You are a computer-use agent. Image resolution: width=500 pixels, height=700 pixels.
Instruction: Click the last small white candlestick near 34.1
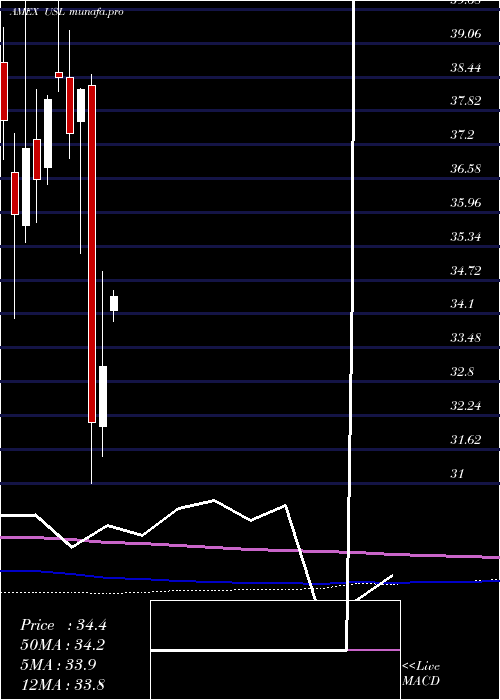(x=114, y=304)
